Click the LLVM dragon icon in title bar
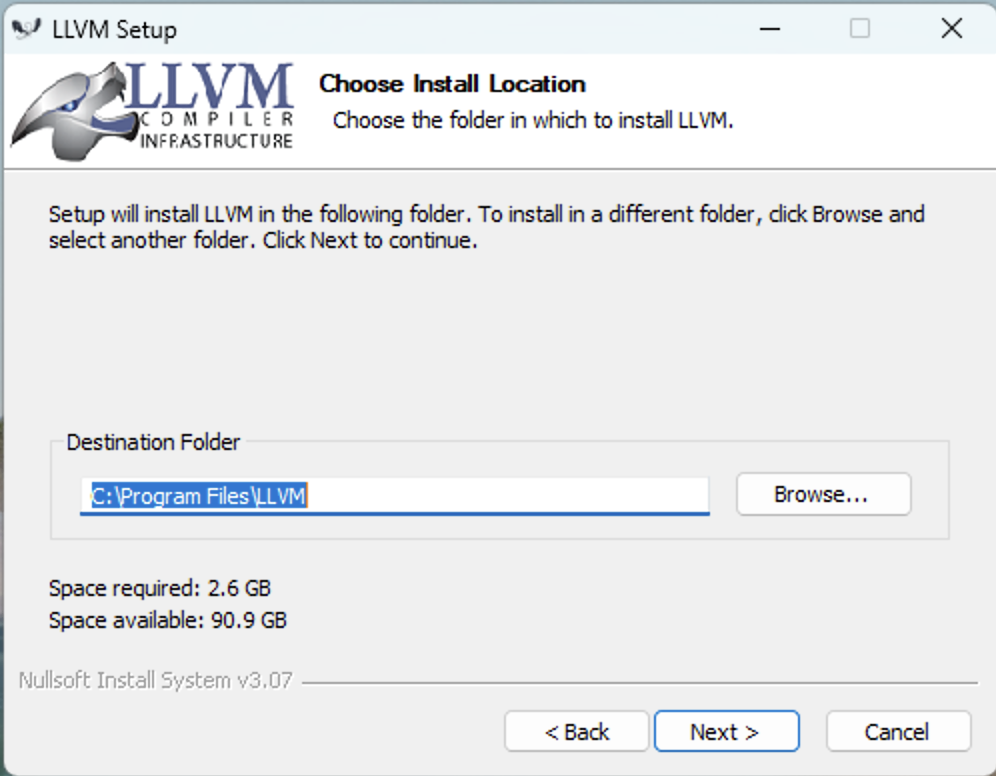Viewport: 996px width, 776px height. coord(26,29)
